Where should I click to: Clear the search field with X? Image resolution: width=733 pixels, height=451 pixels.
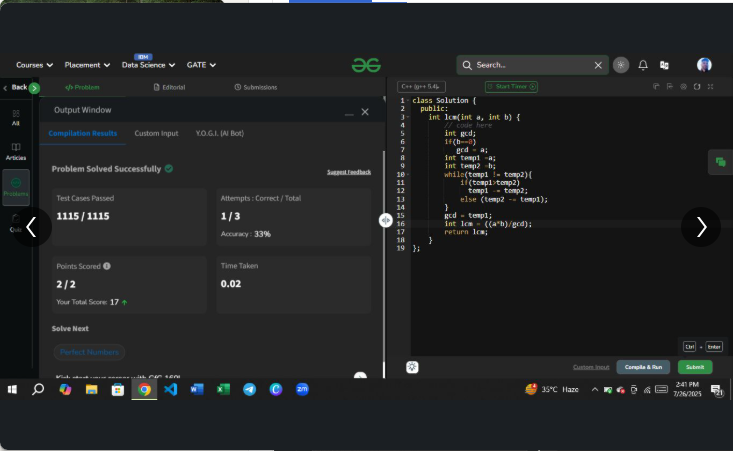(x=598, y=65)
